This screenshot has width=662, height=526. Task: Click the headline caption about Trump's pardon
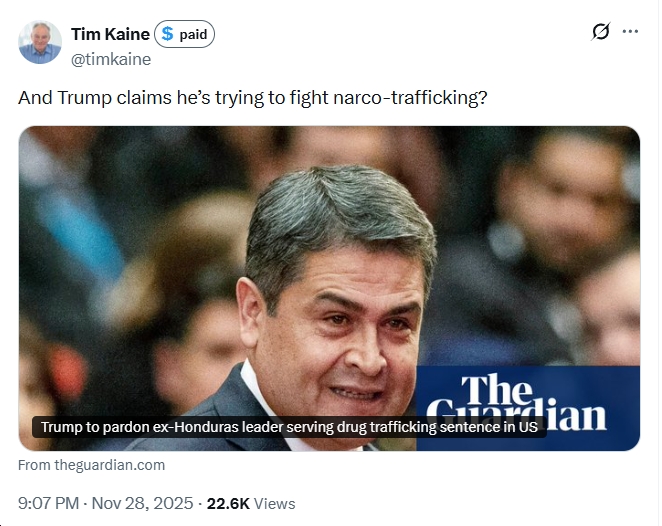(289, 427)
